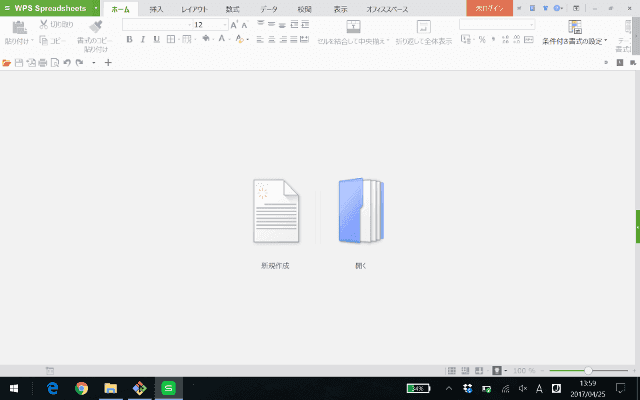Viewport: 640px width, 400px height.
Task: Click the cut scissors icon
Action: tap(44, 24)
